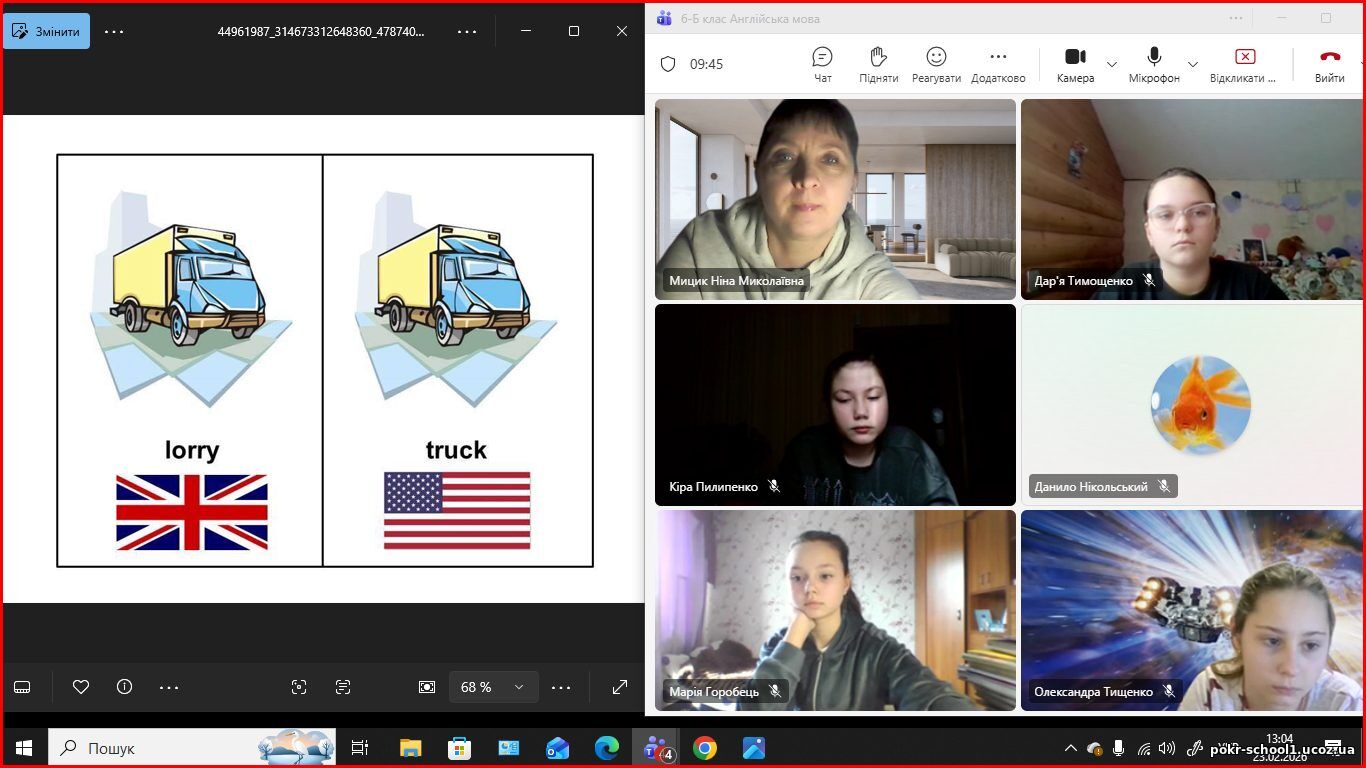Add photo to favorites with heart icon
This screenshot has height=768, width=1366.
click(81, 687)
